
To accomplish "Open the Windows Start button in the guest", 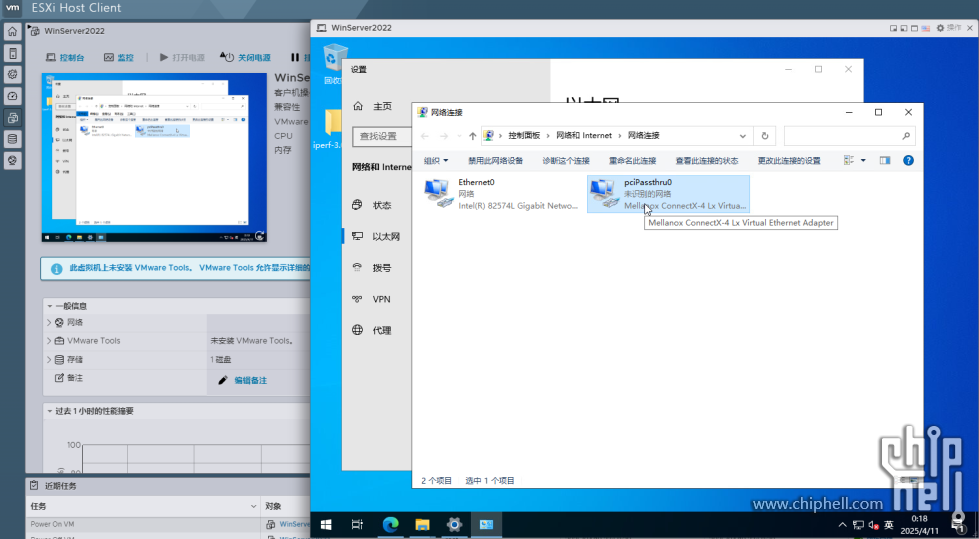I will 326,525.
